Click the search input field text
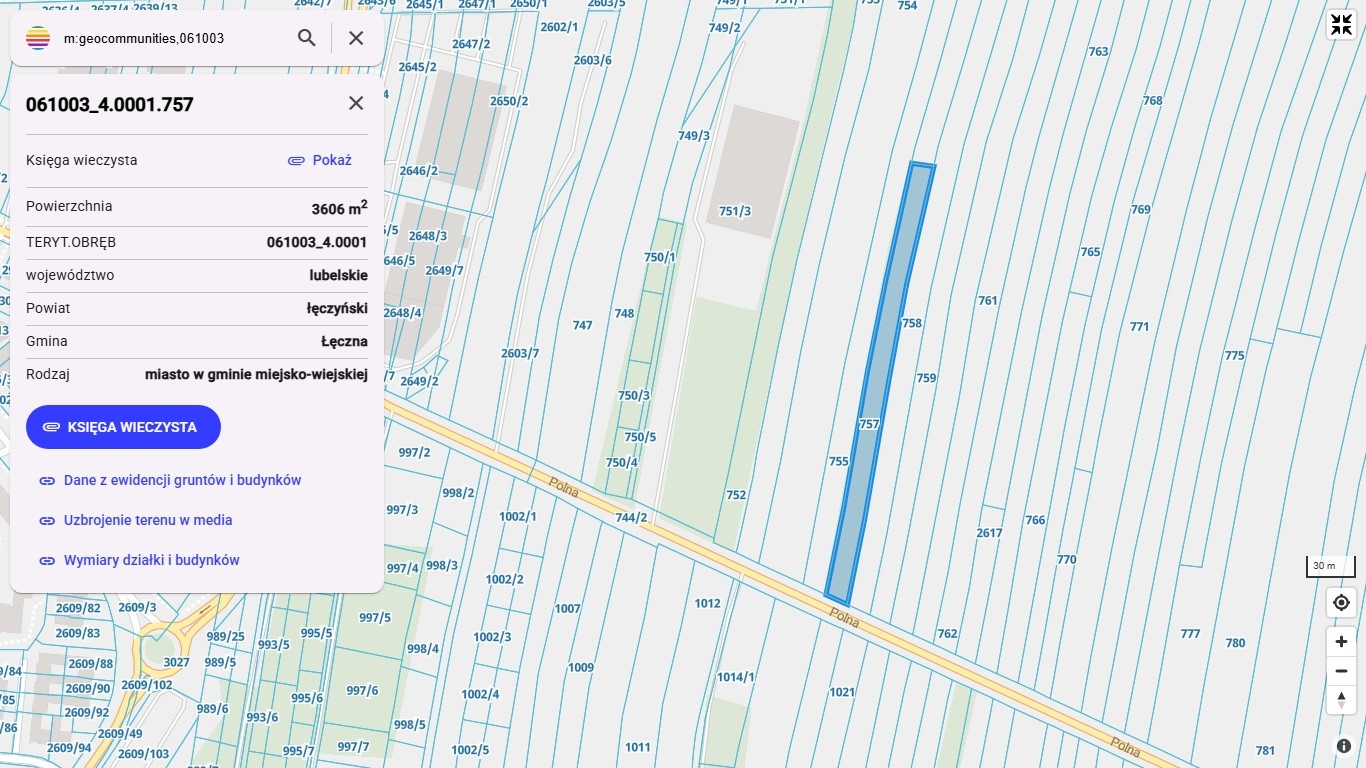 click(160, 38)
